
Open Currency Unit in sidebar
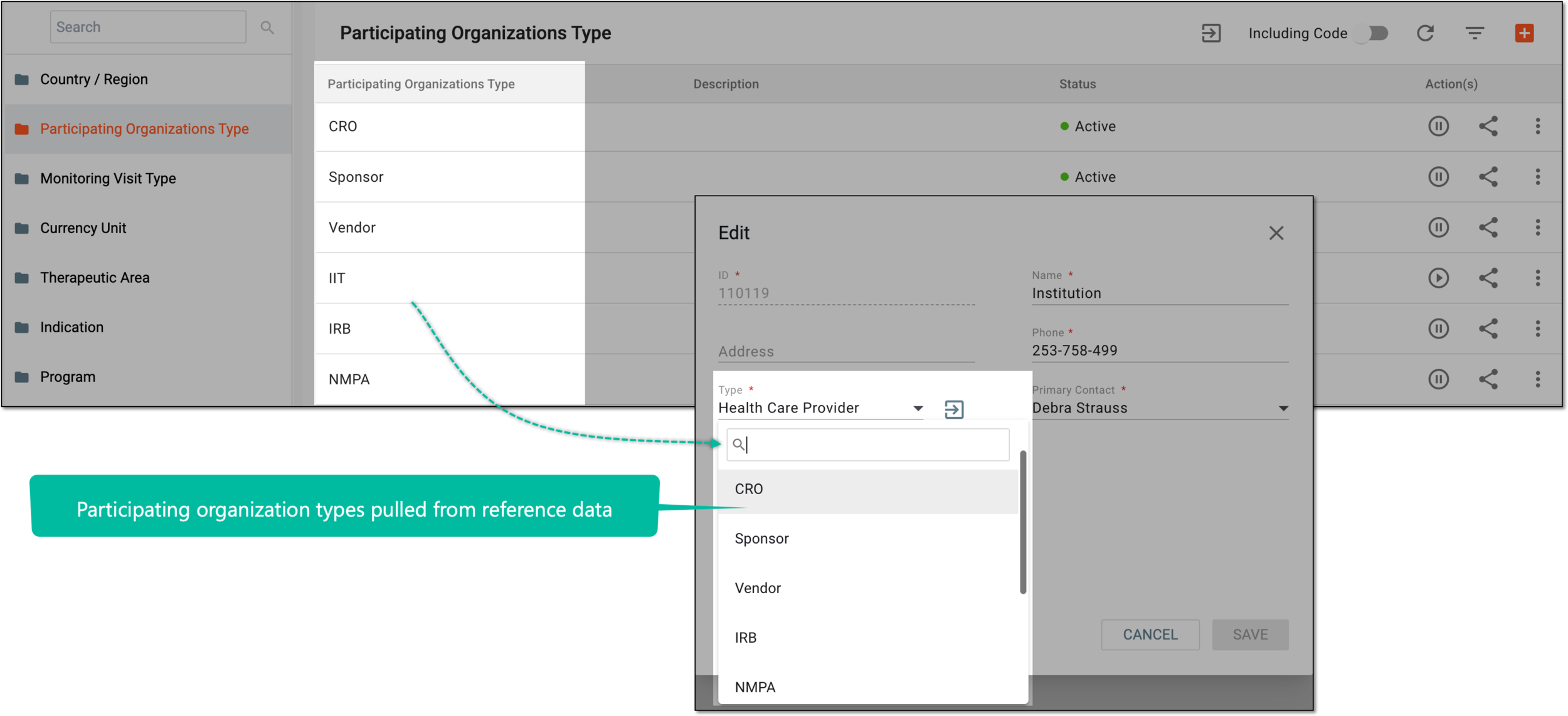tap(148, 228)
